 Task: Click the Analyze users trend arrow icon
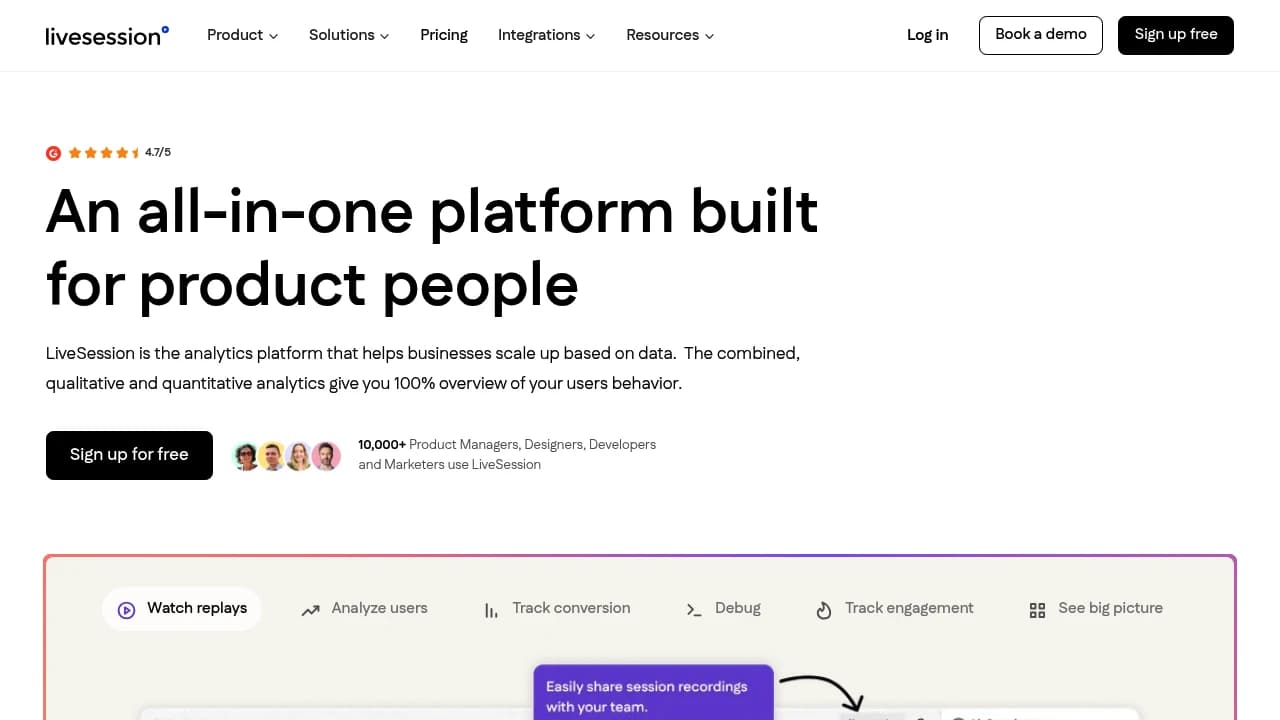311,610
